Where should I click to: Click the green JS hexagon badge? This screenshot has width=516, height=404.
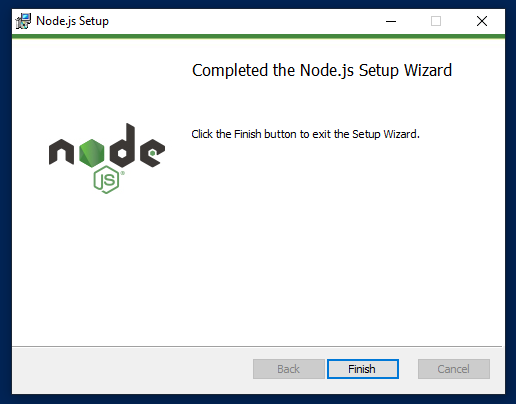(106, 180)
